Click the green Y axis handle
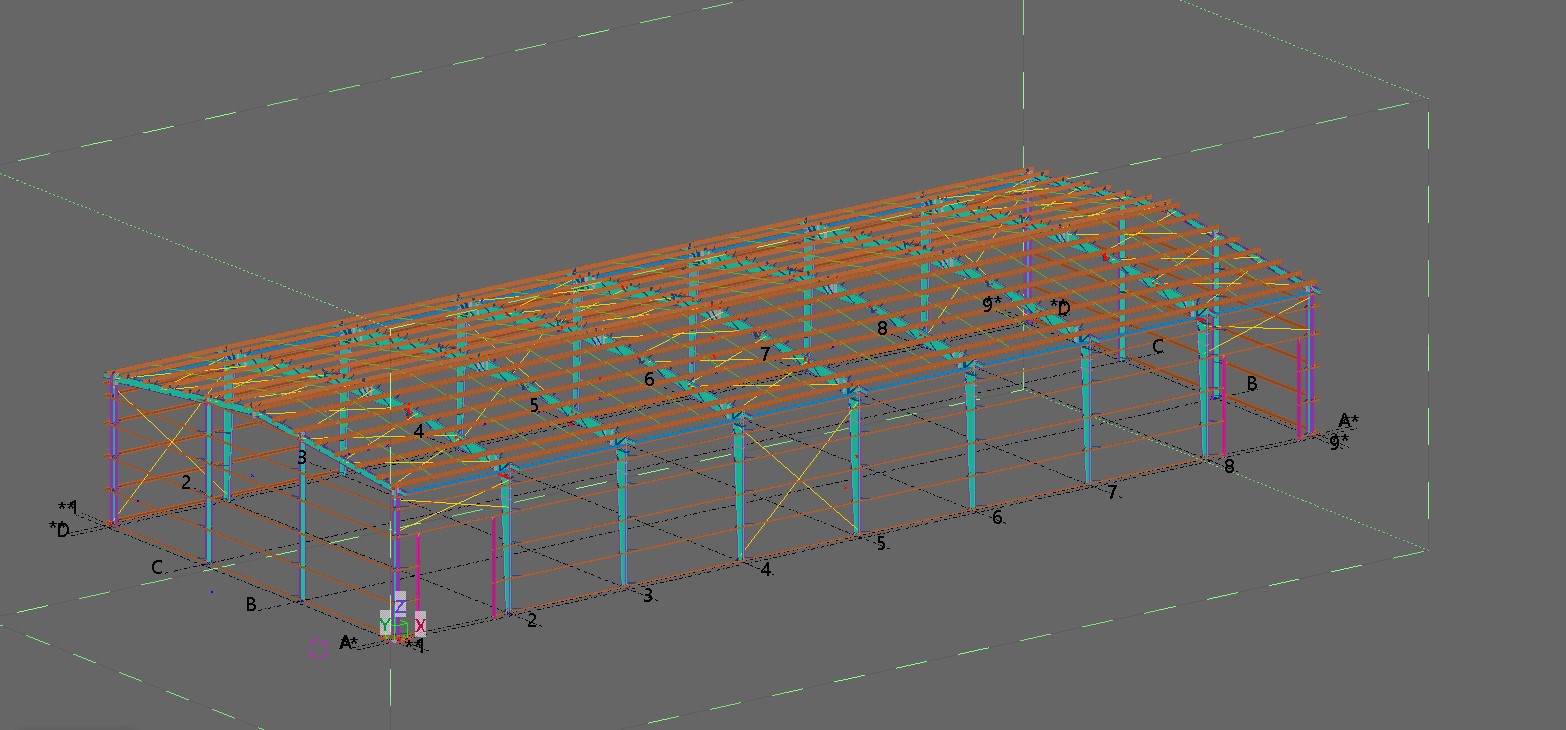 (385, 625)
